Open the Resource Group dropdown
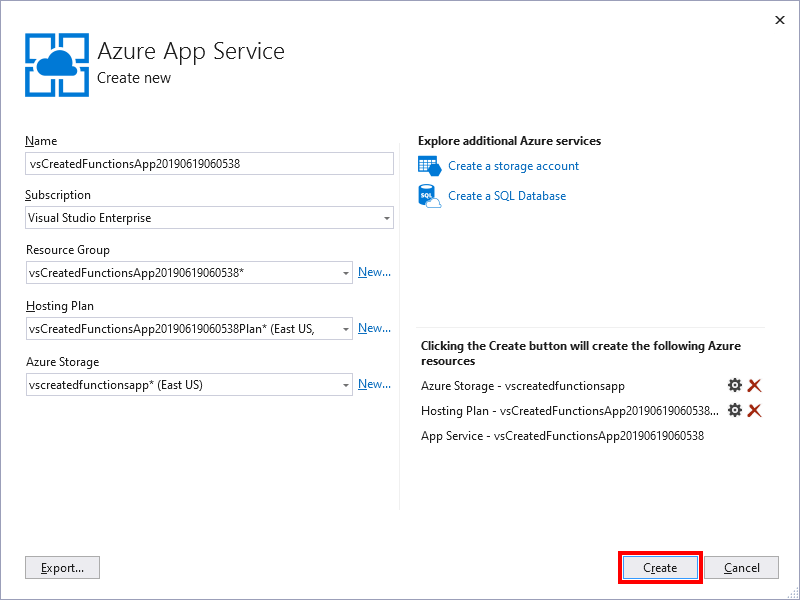 coord(347,272)
